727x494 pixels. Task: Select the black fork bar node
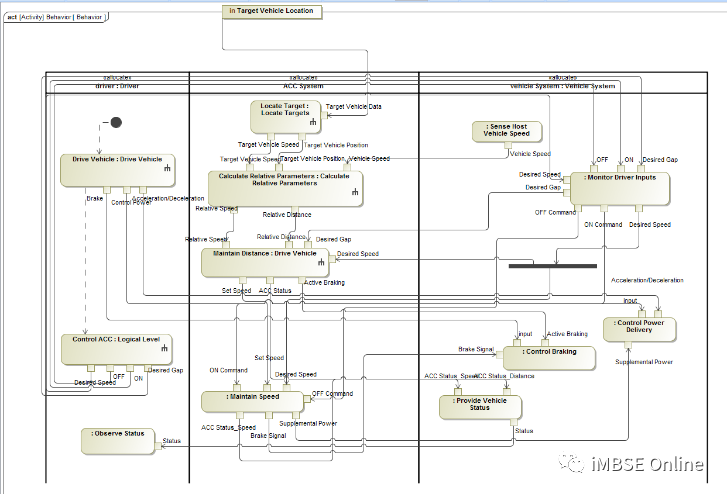click(x=553, y=266)
